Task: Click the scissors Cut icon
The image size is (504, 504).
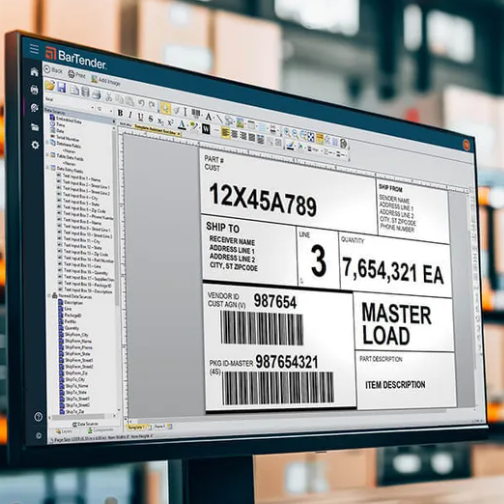Action: 108,97
